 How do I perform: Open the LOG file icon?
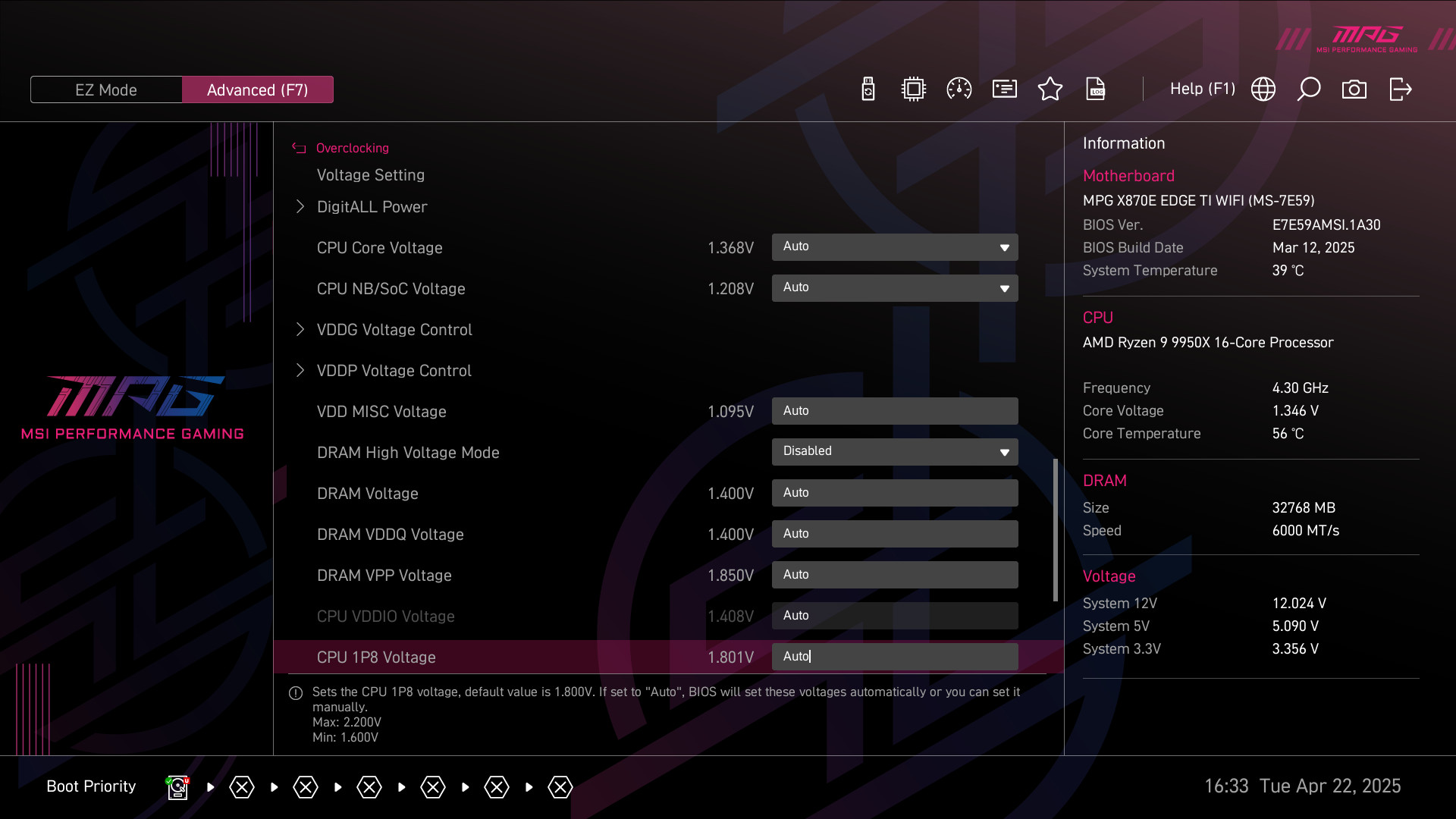click(x=1096, y=89)
